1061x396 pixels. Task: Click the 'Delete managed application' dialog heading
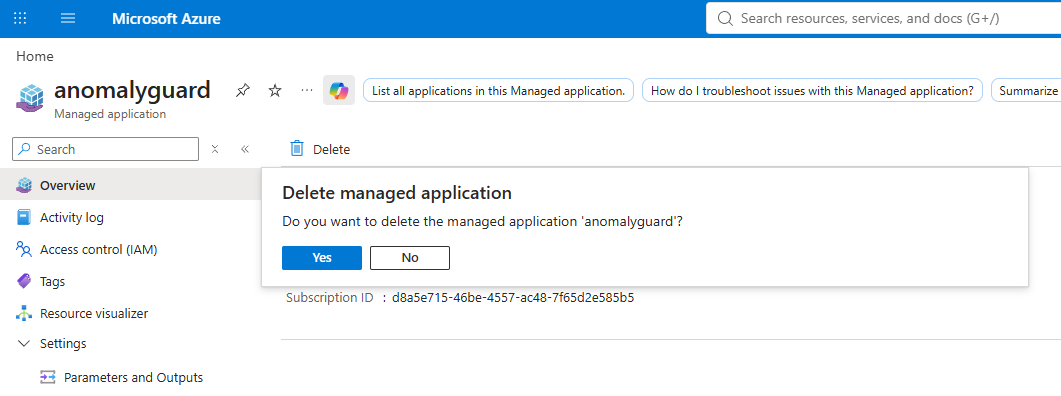click(397, 194)
